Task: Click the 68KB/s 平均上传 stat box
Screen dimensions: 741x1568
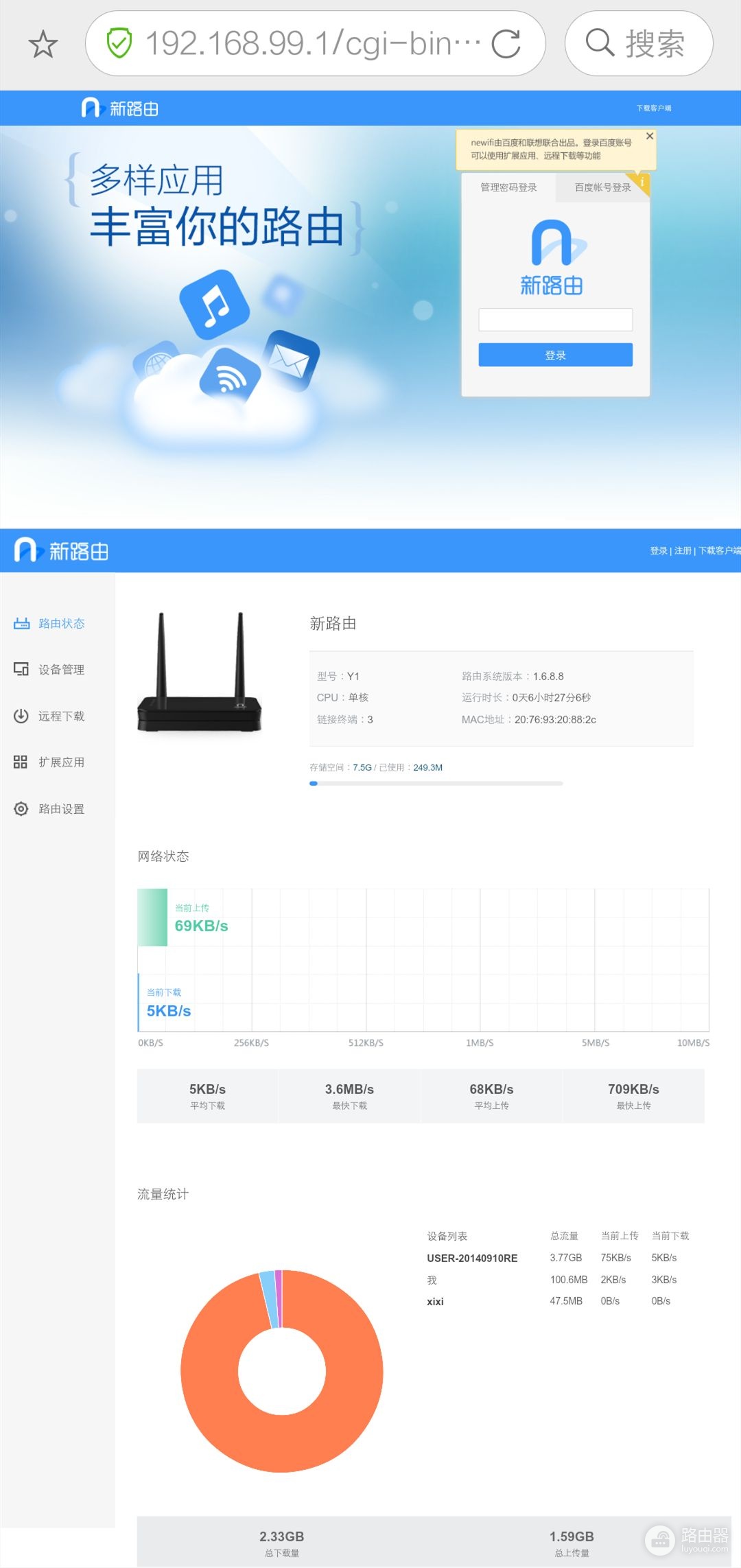Action: (x=491, y=1096)
